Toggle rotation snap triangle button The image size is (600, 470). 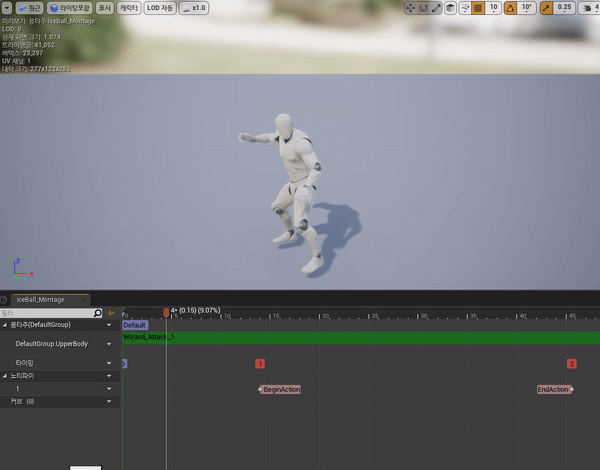click(x=510, y=8)
